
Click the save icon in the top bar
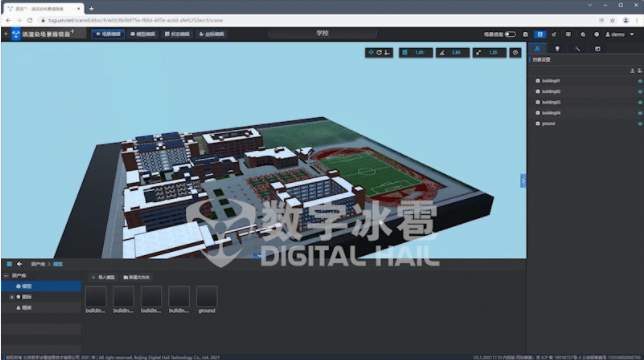(525, 34)
